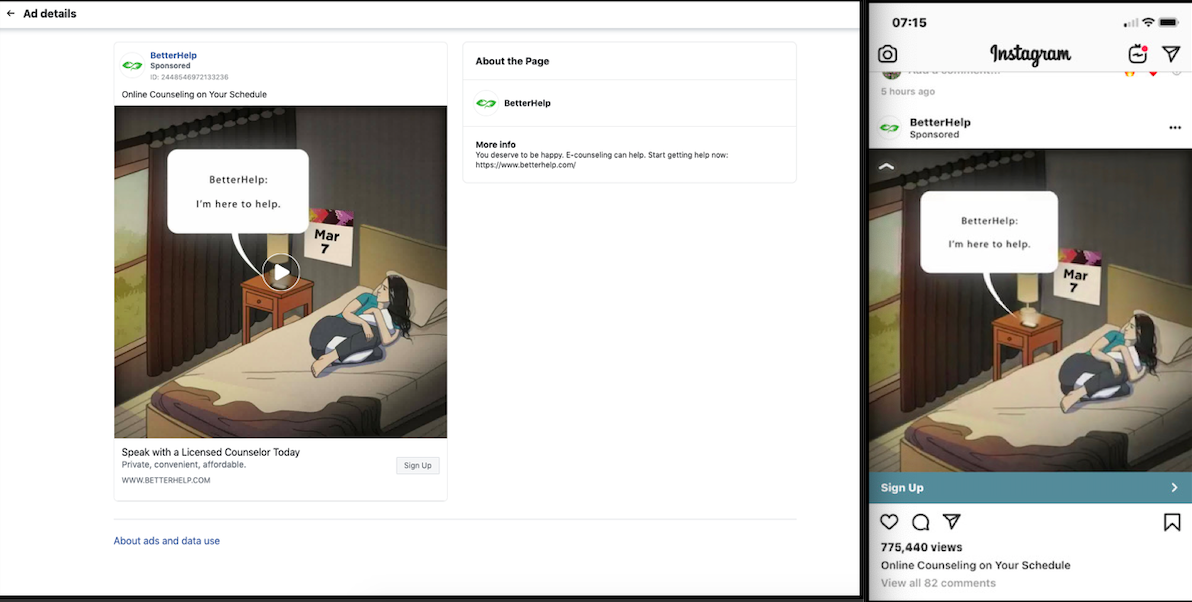Open About ads and data use

pyautogui.click(x=166, y=541)
